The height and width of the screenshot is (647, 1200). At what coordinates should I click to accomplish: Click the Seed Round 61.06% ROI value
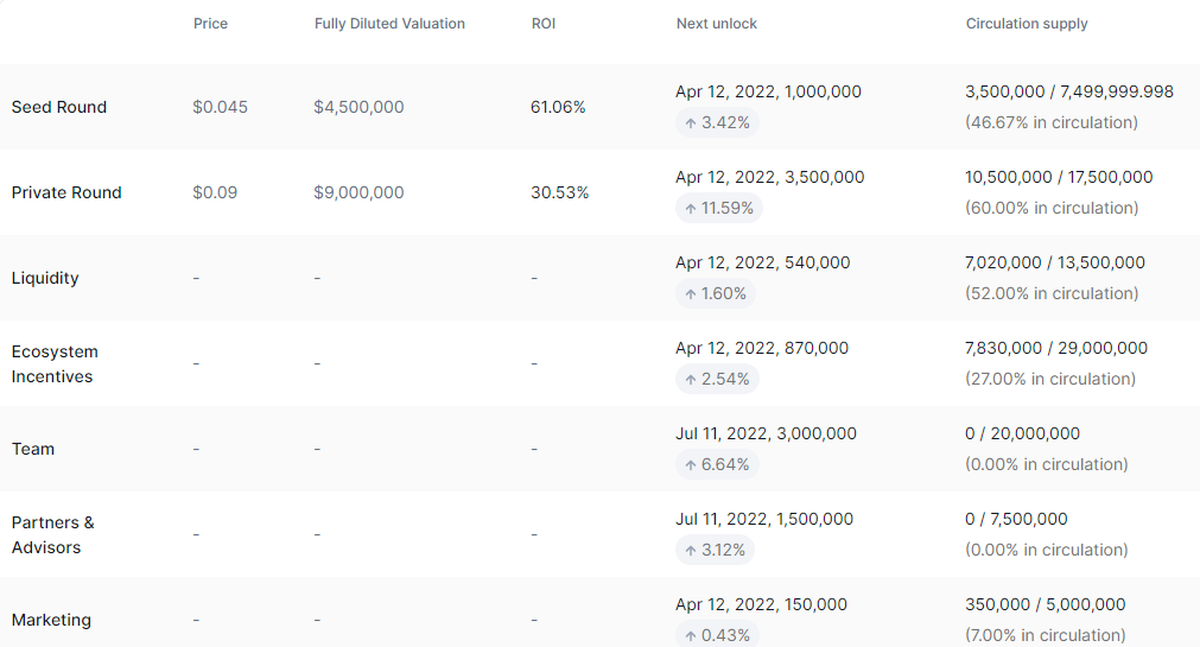pyautogui.click(x=558, y=107)
